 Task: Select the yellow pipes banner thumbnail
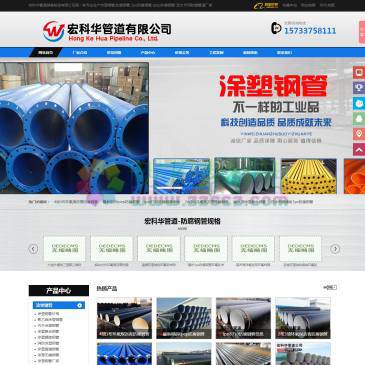point(309,176)
